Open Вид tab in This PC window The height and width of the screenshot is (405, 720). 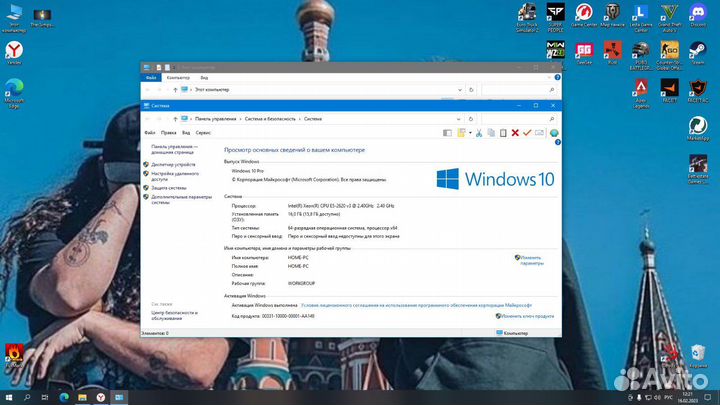coord(204,78)
